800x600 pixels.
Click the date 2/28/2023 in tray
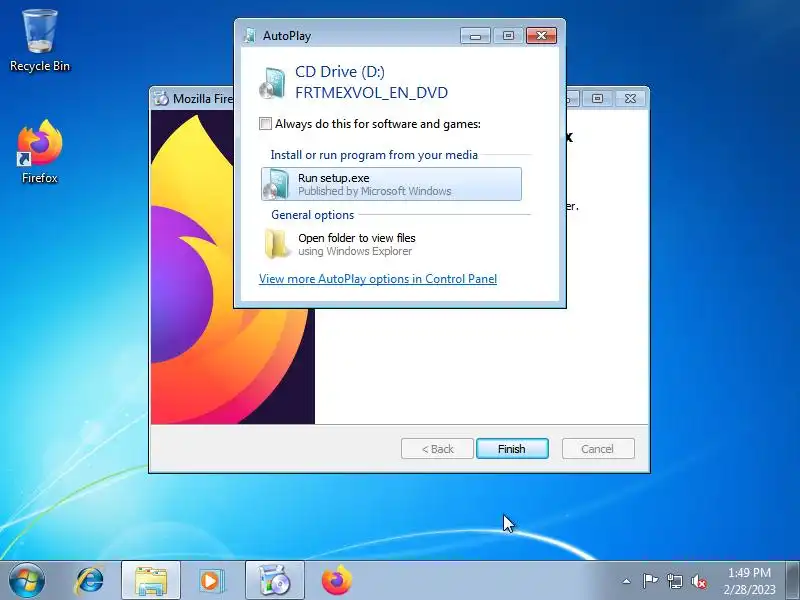(x=749, y=589)
